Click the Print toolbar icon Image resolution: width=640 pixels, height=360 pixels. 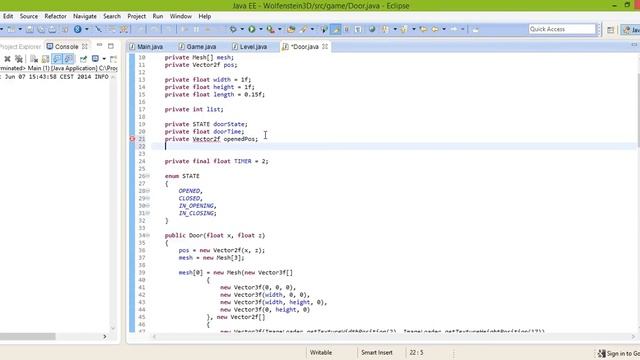pos(53,29)
